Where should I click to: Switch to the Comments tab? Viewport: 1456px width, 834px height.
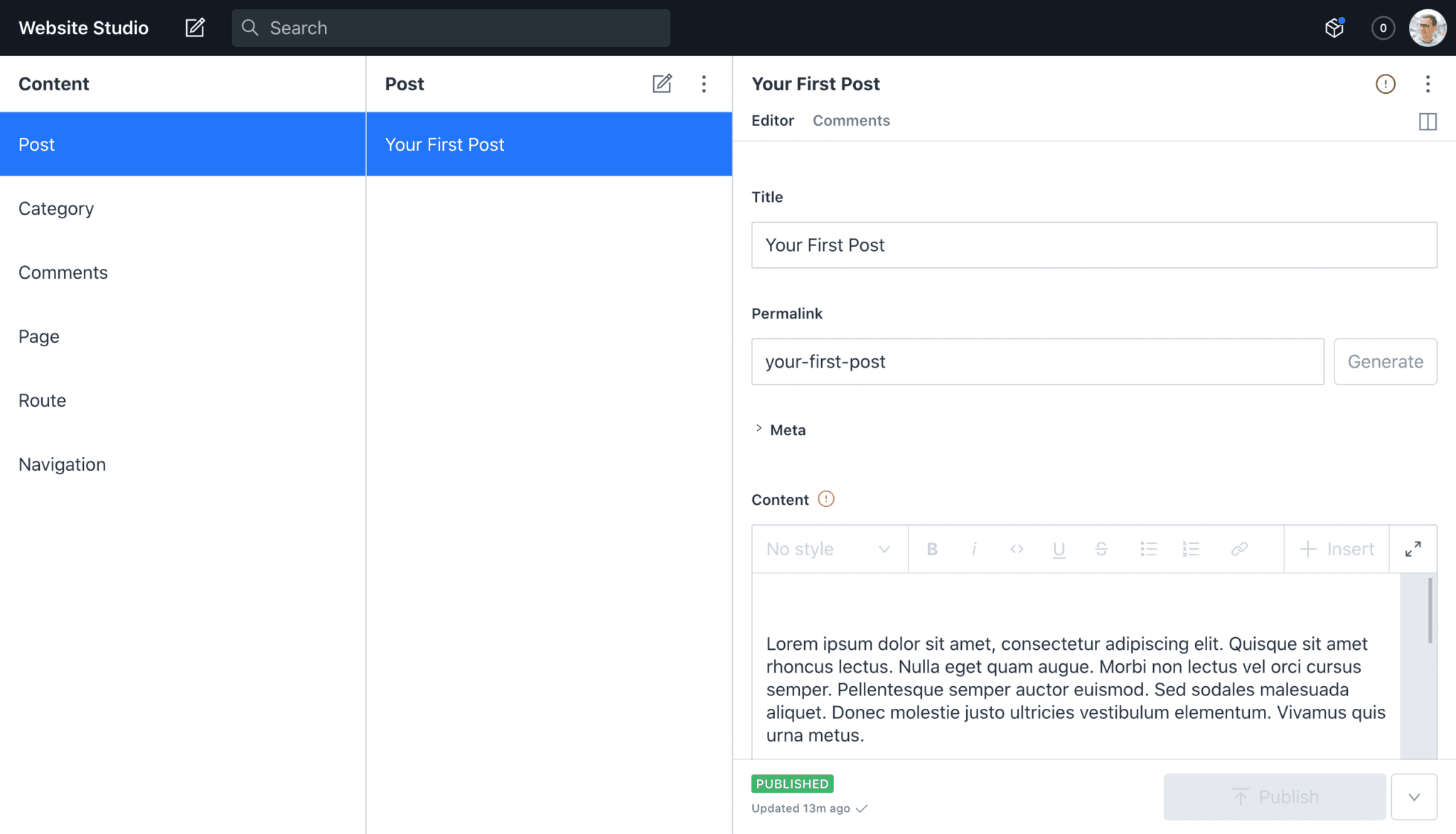pos(851,121)
